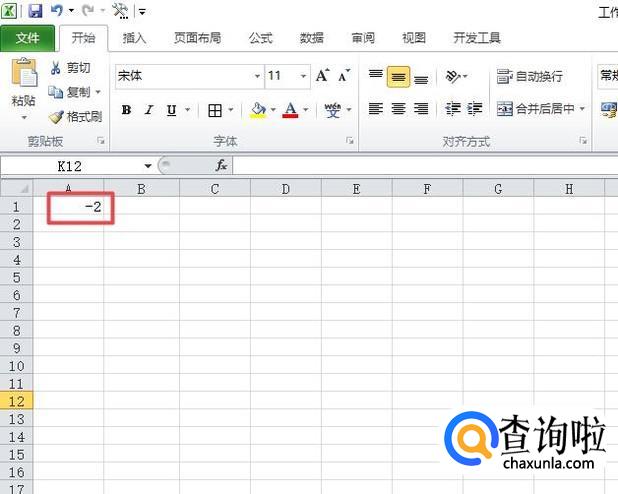
Task: Click the 剪切 cut button
Action: click(x=71, y=68)
